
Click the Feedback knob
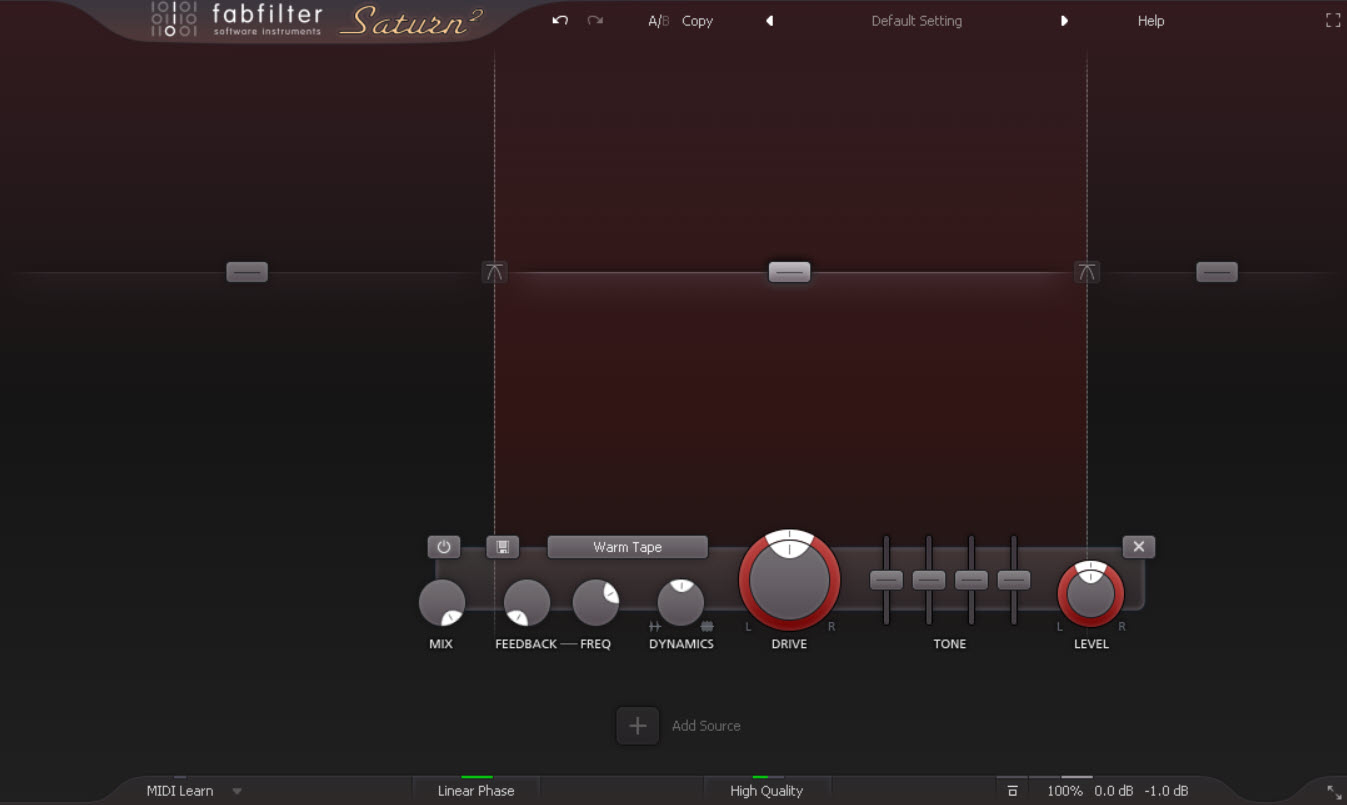click(526, 603)
